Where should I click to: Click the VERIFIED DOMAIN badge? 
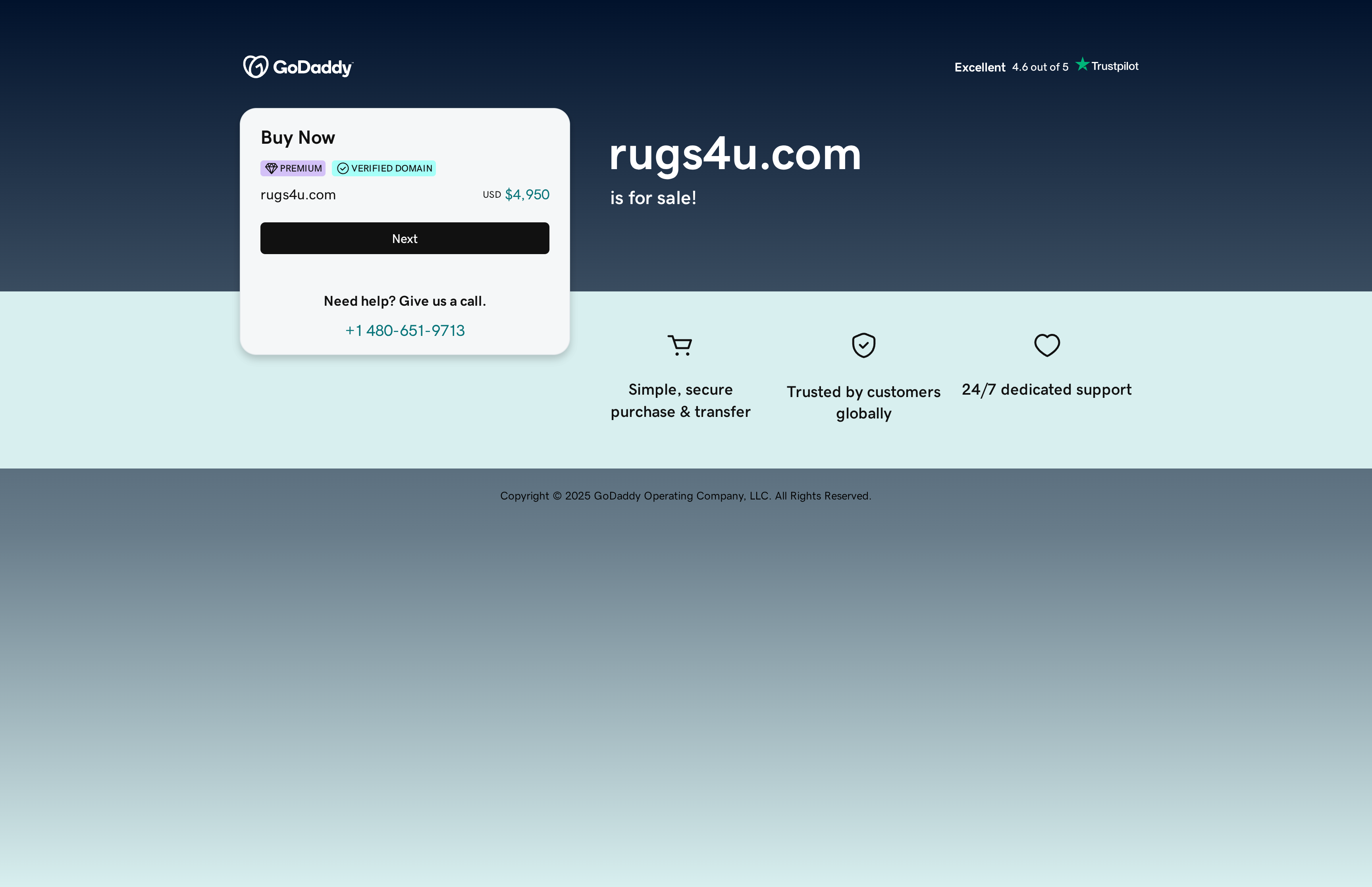click(x=383, y=168)
